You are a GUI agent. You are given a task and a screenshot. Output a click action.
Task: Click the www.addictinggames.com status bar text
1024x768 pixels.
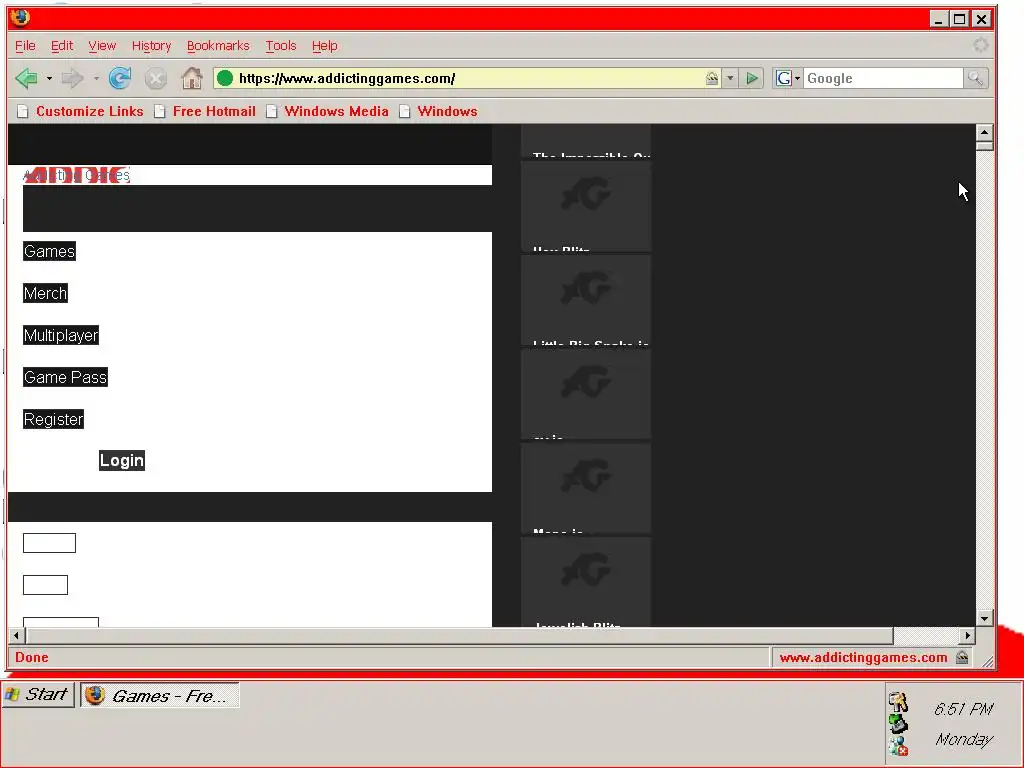pos(863,658)
